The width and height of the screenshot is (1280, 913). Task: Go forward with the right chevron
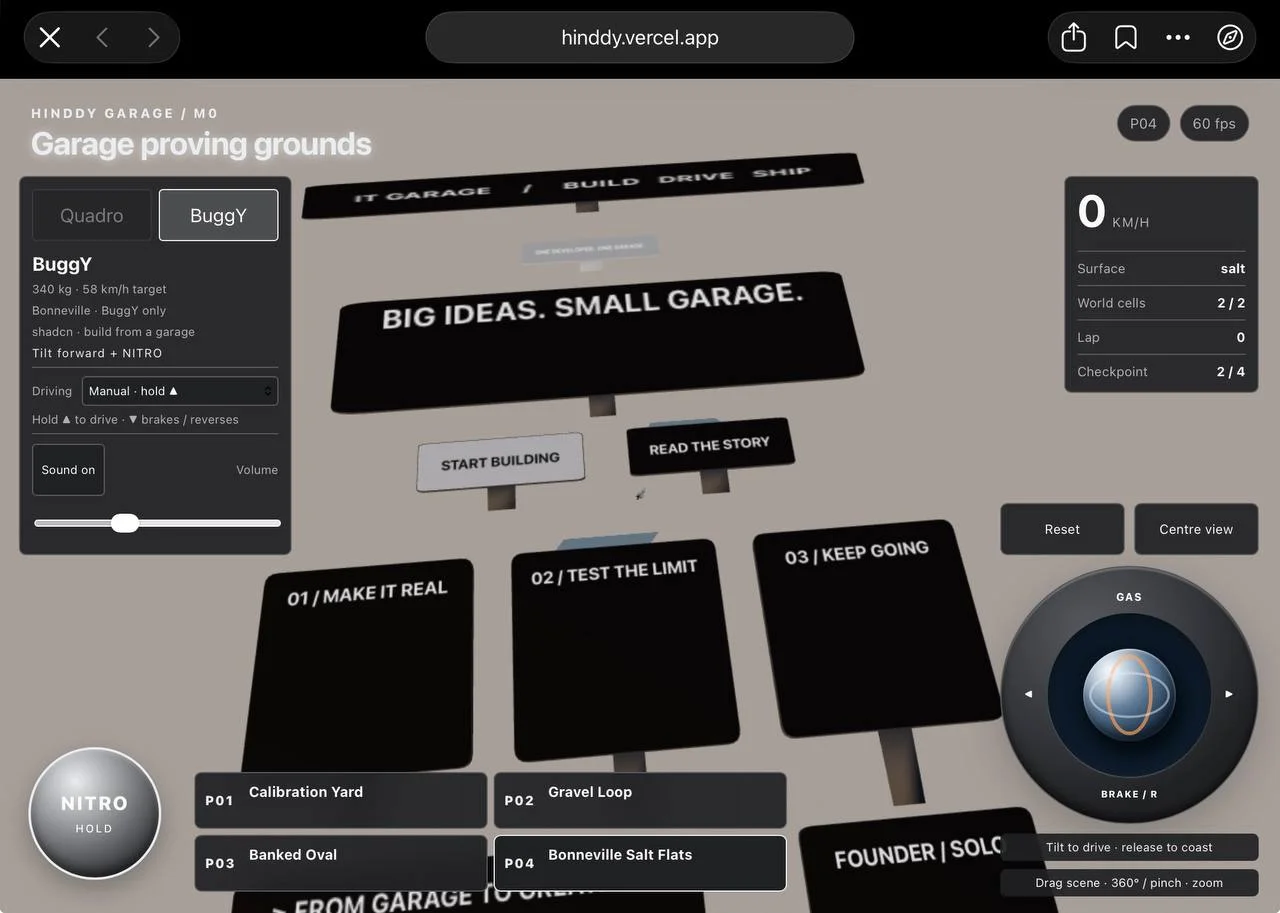(x=153, y=38)
